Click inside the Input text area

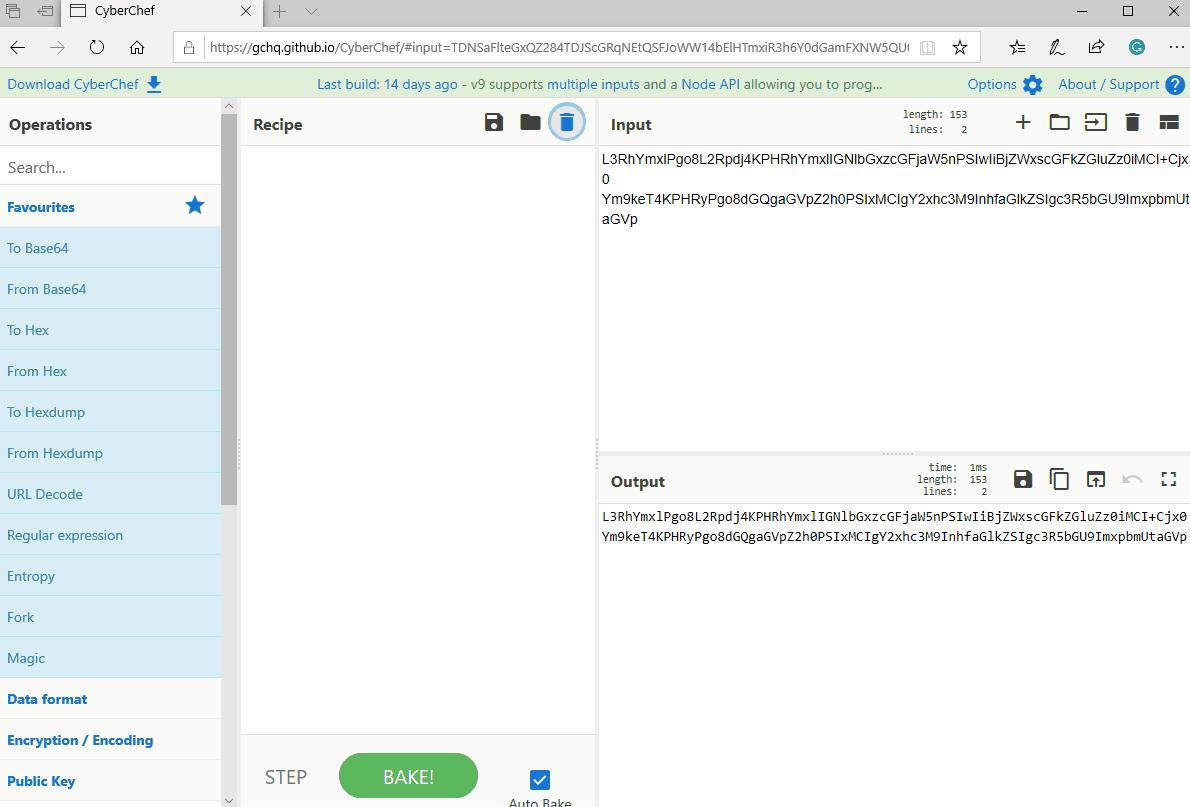(x=894, y=298)
